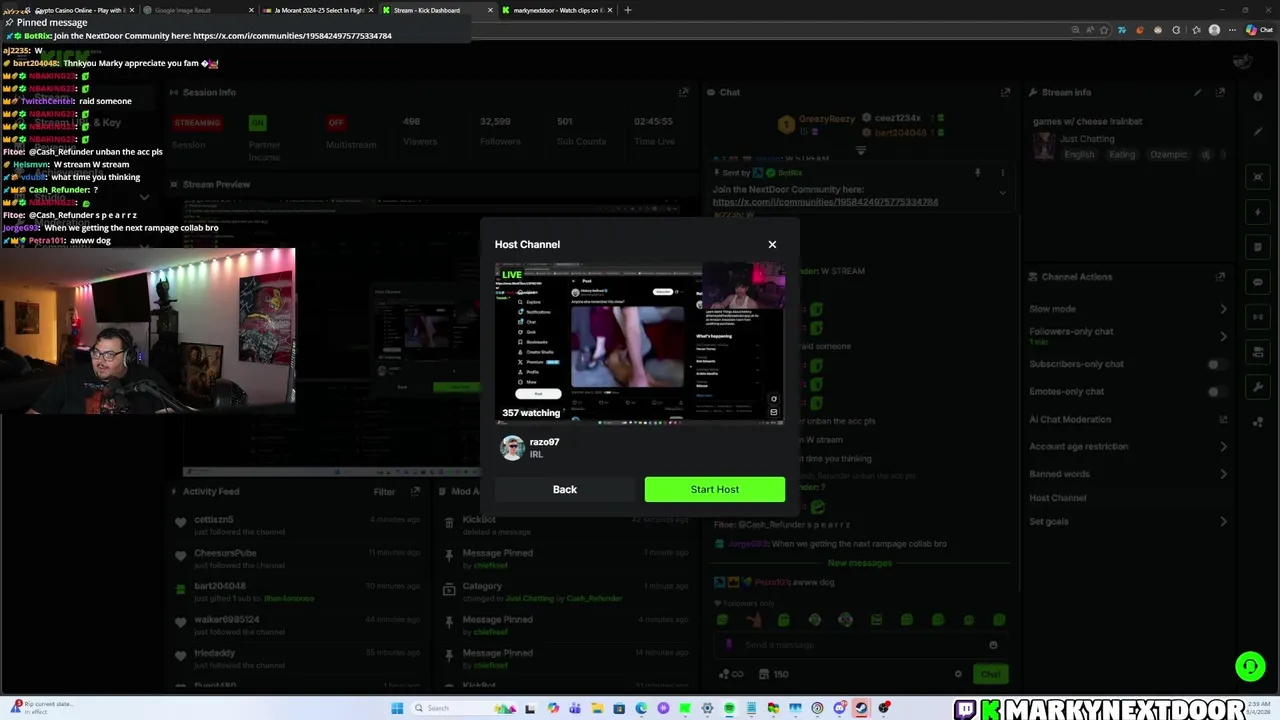This screenshot has width=1280, height=720.
Task: Unpin the BotRix pinned chat message
Action: click(977, 173)
